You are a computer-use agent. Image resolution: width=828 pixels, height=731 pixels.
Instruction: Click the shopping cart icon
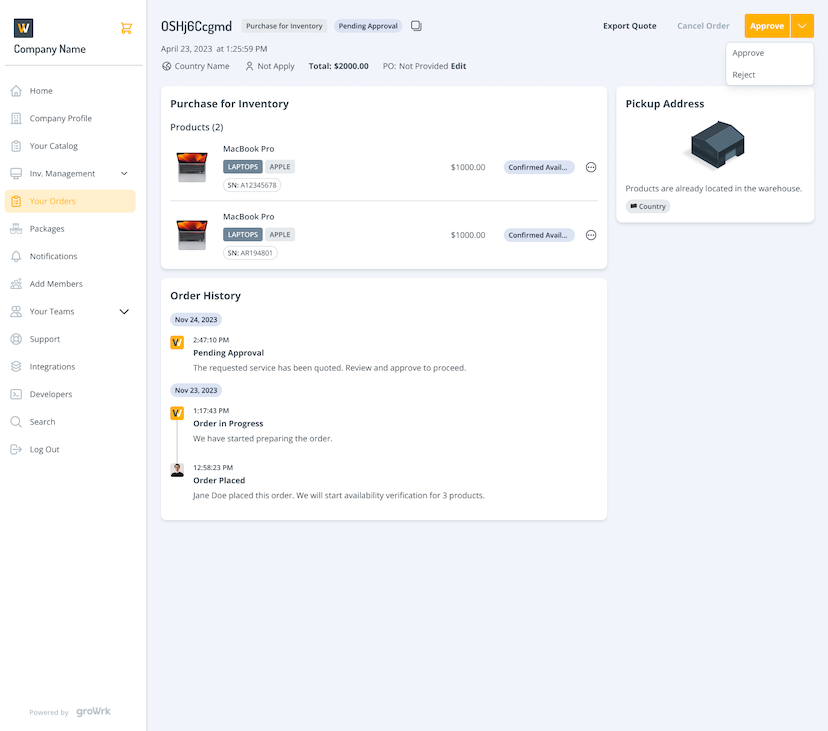click(x=126, y=28)
